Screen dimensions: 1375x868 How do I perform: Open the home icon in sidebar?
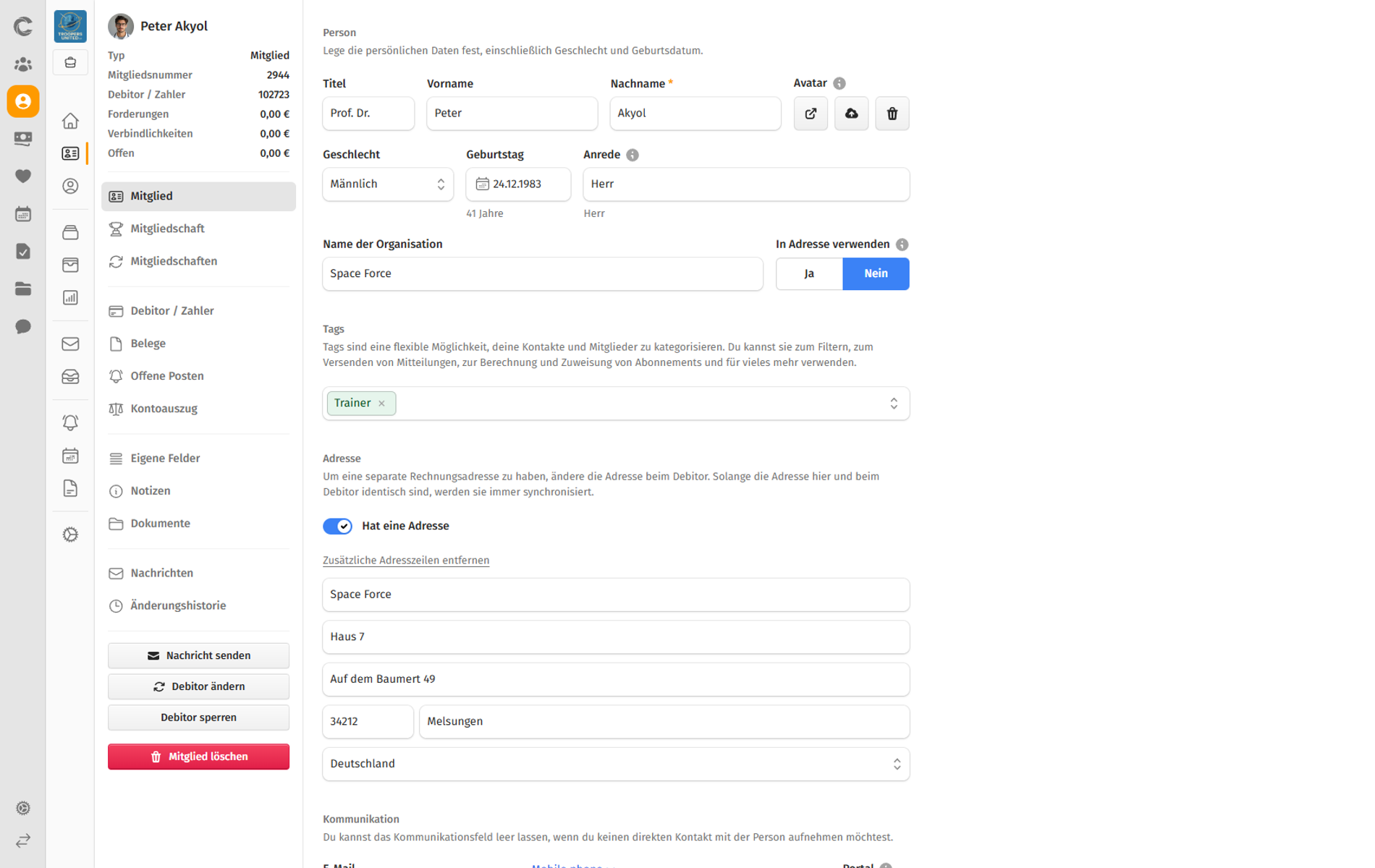click(x=70, y=121)
